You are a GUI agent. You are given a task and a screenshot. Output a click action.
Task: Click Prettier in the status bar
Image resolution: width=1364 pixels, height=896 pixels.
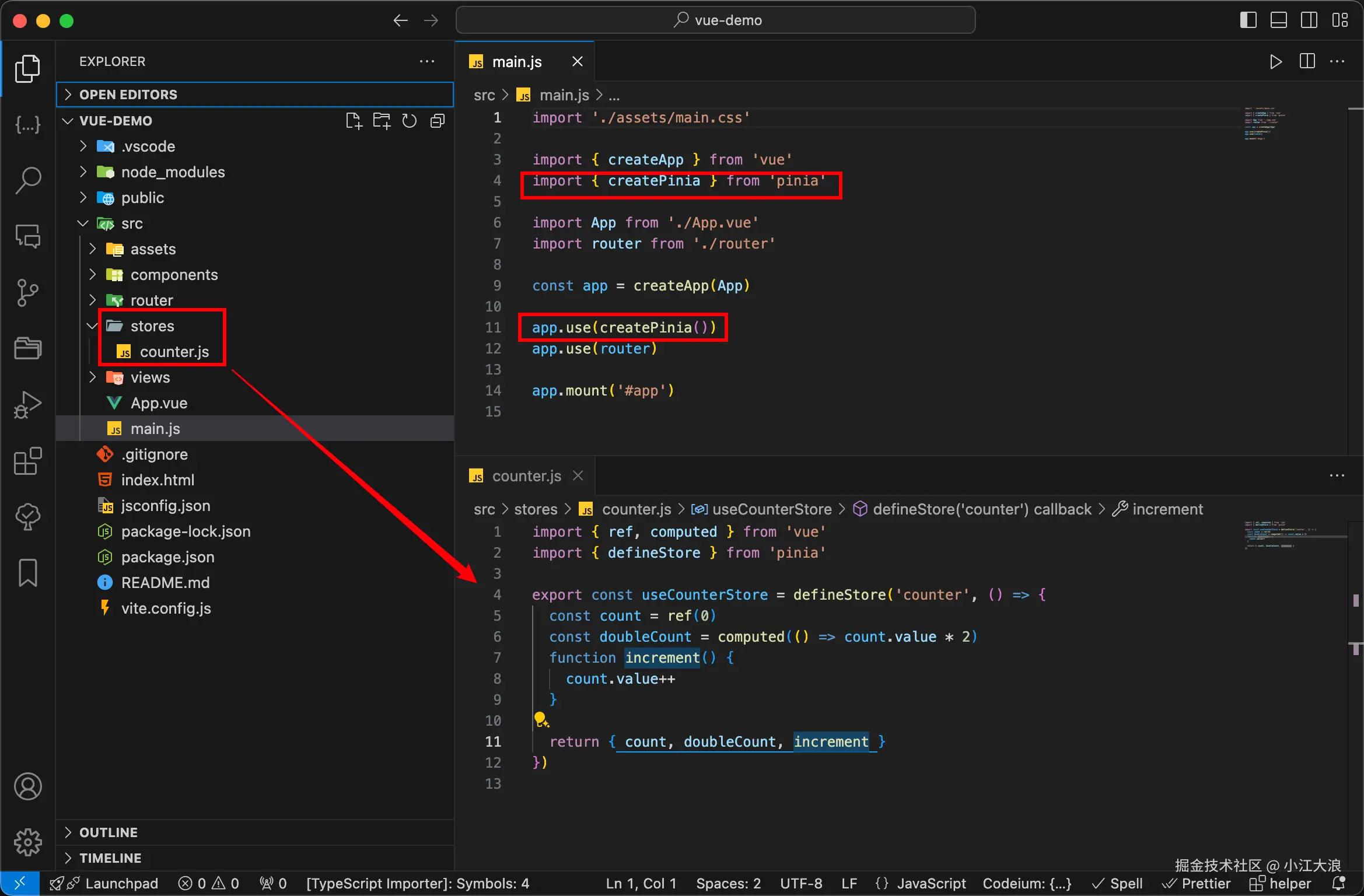click(1205, 883)
